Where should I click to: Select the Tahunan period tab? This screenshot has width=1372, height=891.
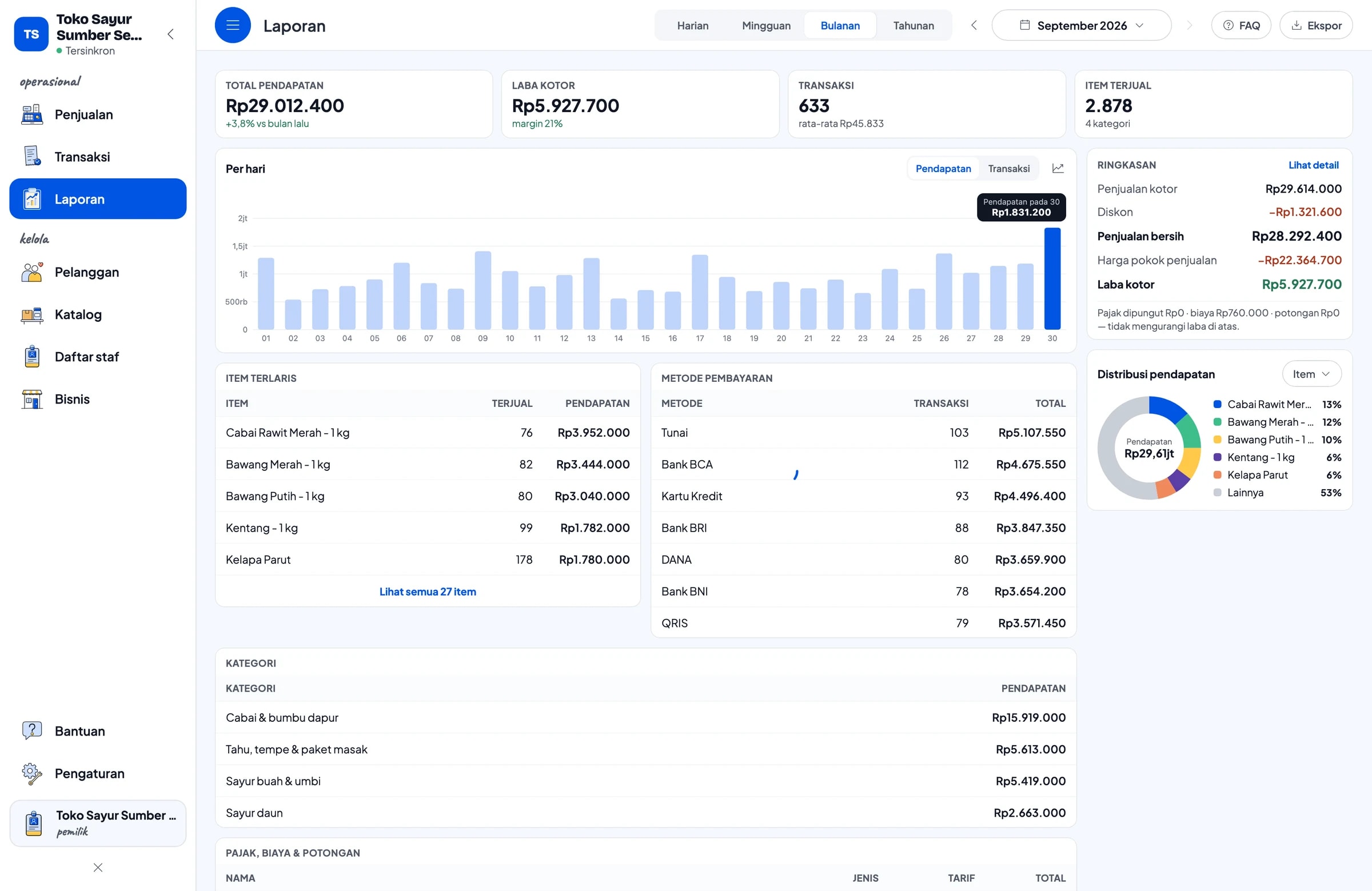tap(913, 25)
